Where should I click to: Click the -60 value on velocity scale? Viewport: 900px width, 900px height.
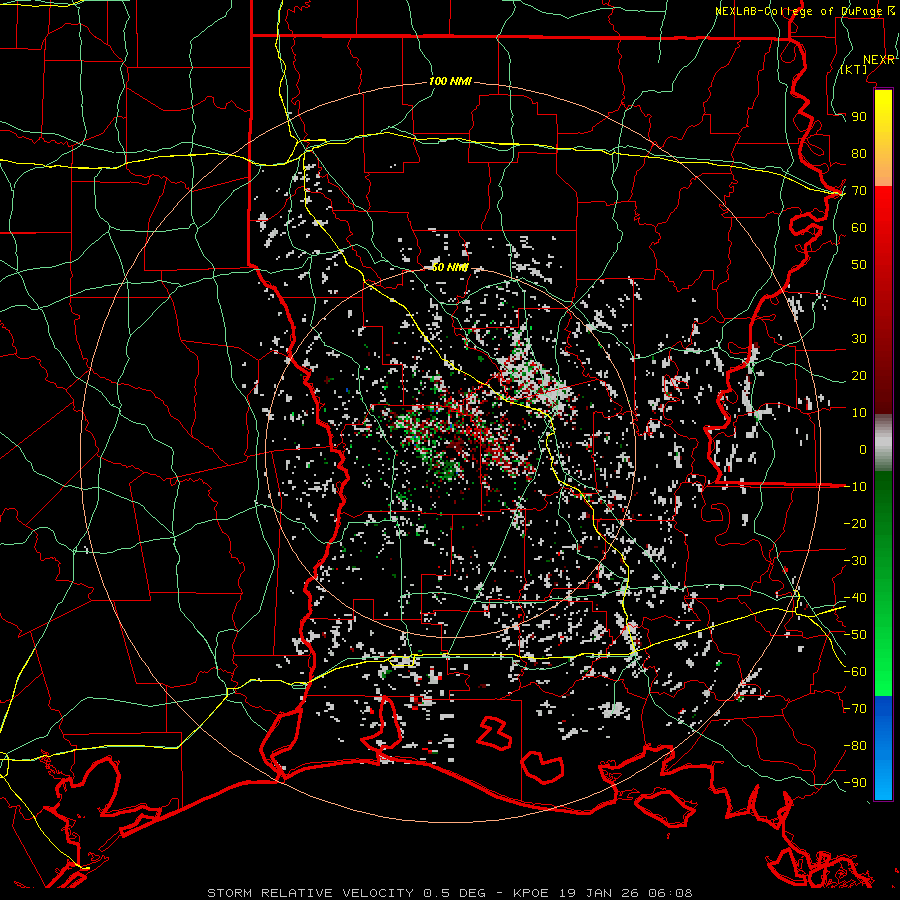click(855, 672)
